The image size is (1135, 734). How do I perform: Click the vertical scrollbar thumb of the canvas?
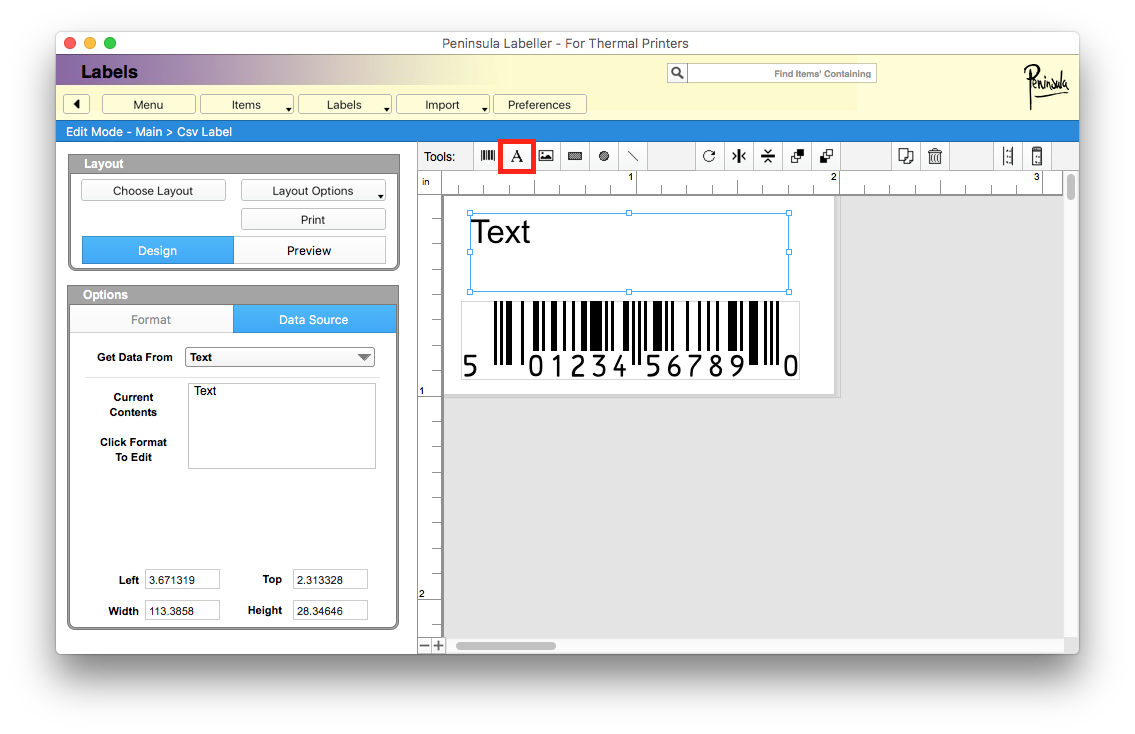coord(1071,187)
